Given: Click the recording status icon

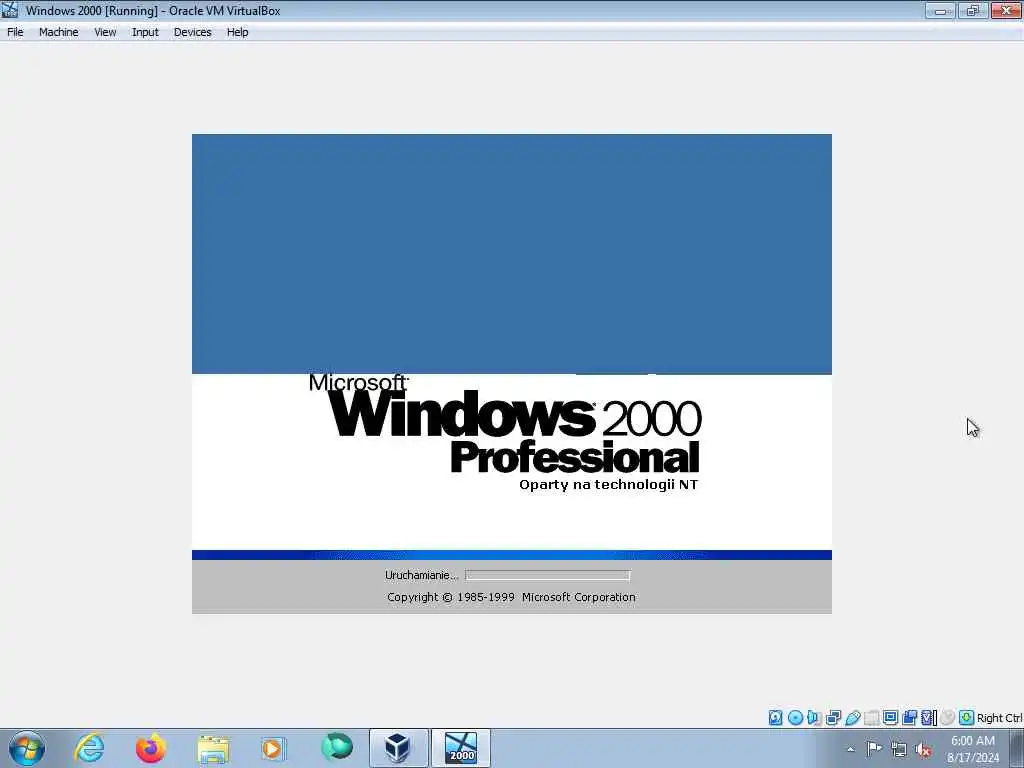Looking at the screenshot, I should point(909,718).
